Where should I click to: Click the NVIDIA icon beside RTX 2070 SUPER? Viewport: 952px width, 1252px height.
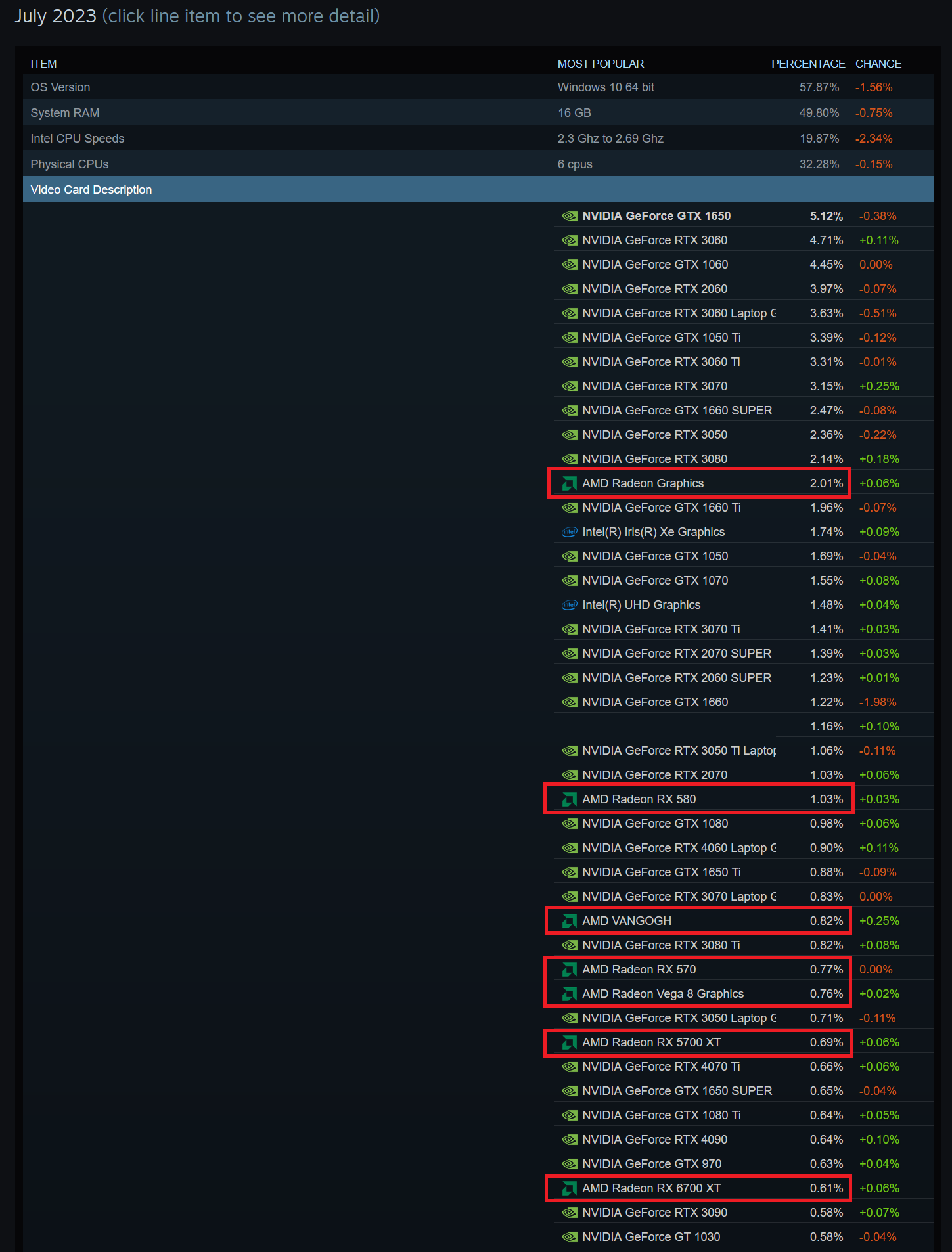coord(570,654)
